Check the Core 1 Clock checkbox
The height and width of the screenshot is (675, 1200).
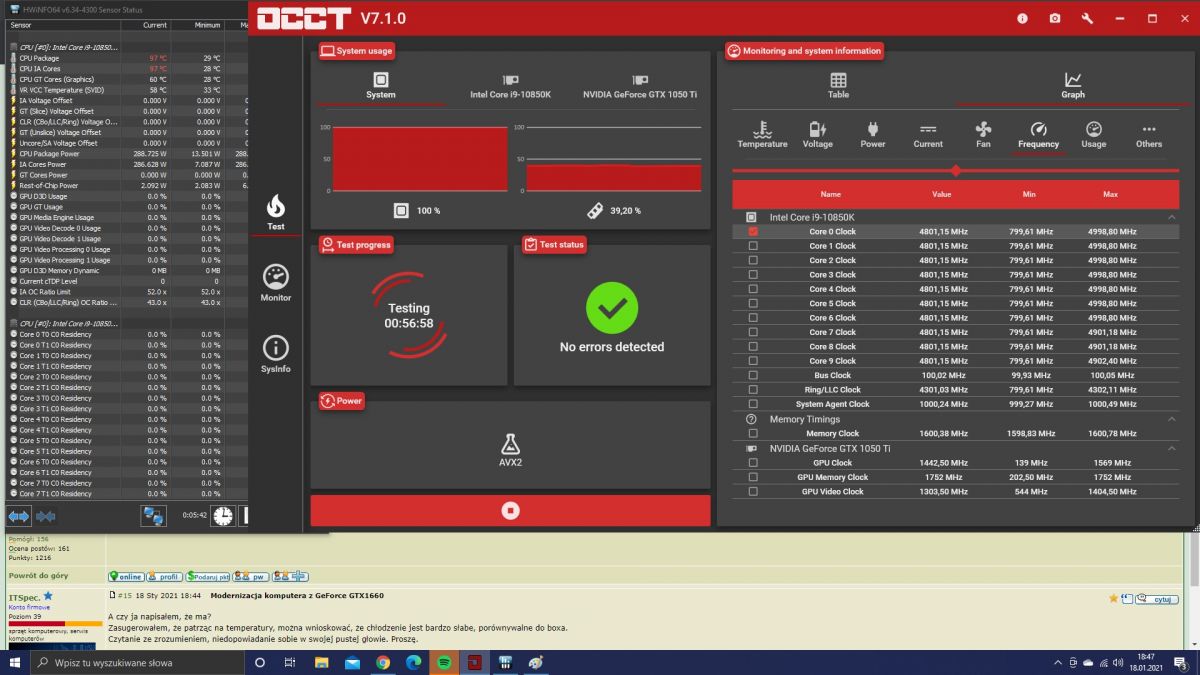pyautogui.click(x=753, y=246)
